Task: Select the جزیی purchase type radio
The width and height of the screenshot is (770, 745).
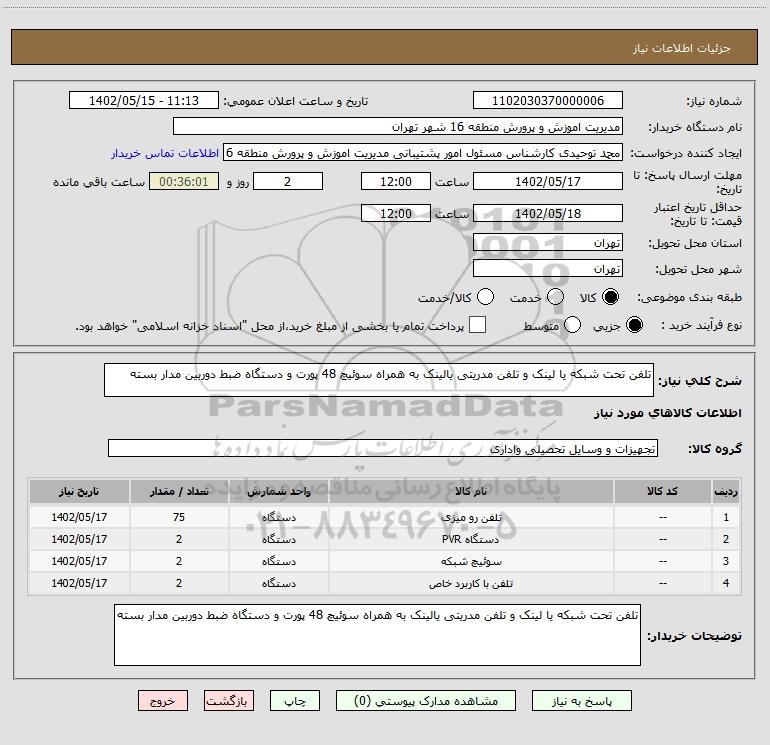Action: coord(634,325)
